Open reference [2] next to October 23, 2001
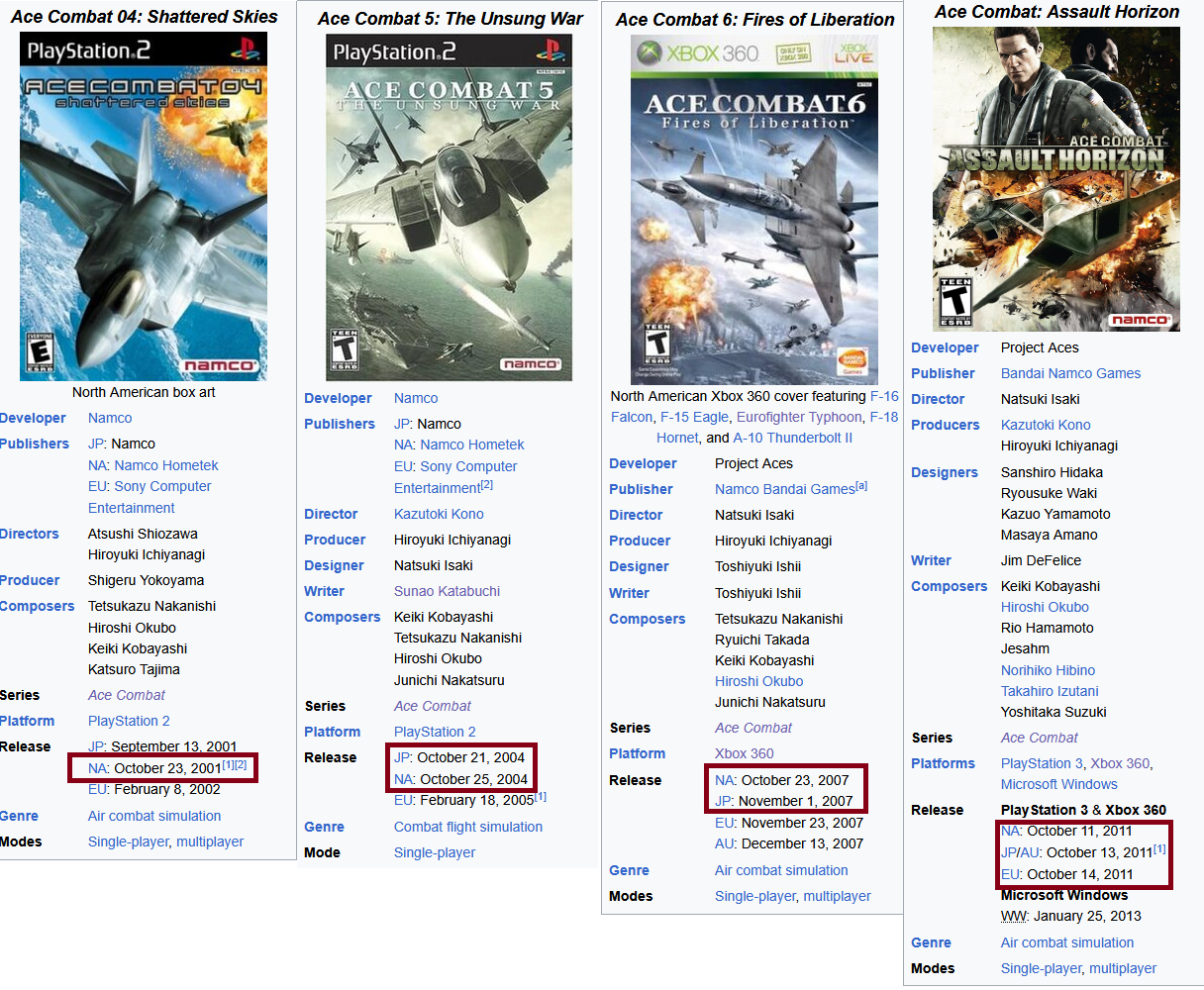 pos(241,764)
